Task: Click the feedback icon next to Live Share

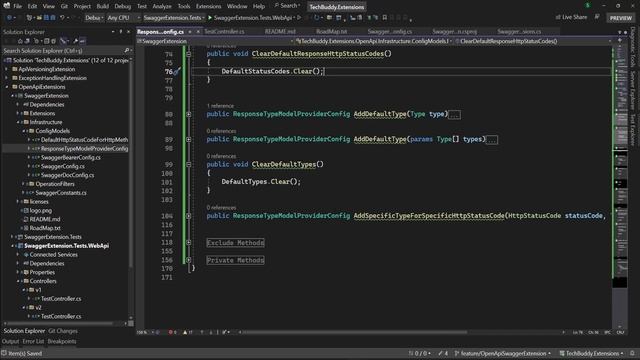Action: pos(597,17)
